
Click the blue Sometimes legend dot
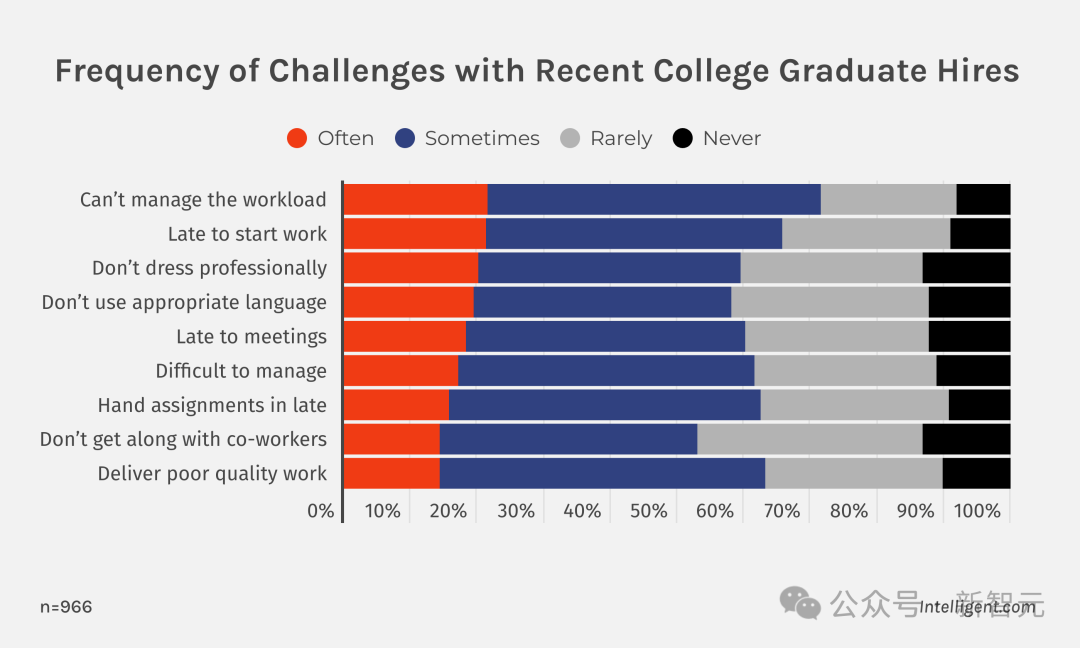click(x=405, y=138)
